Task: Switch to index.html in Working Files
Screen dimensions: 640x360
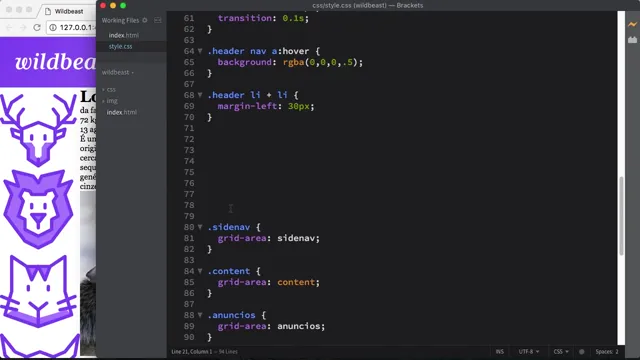Action: (x=124, y=35)
